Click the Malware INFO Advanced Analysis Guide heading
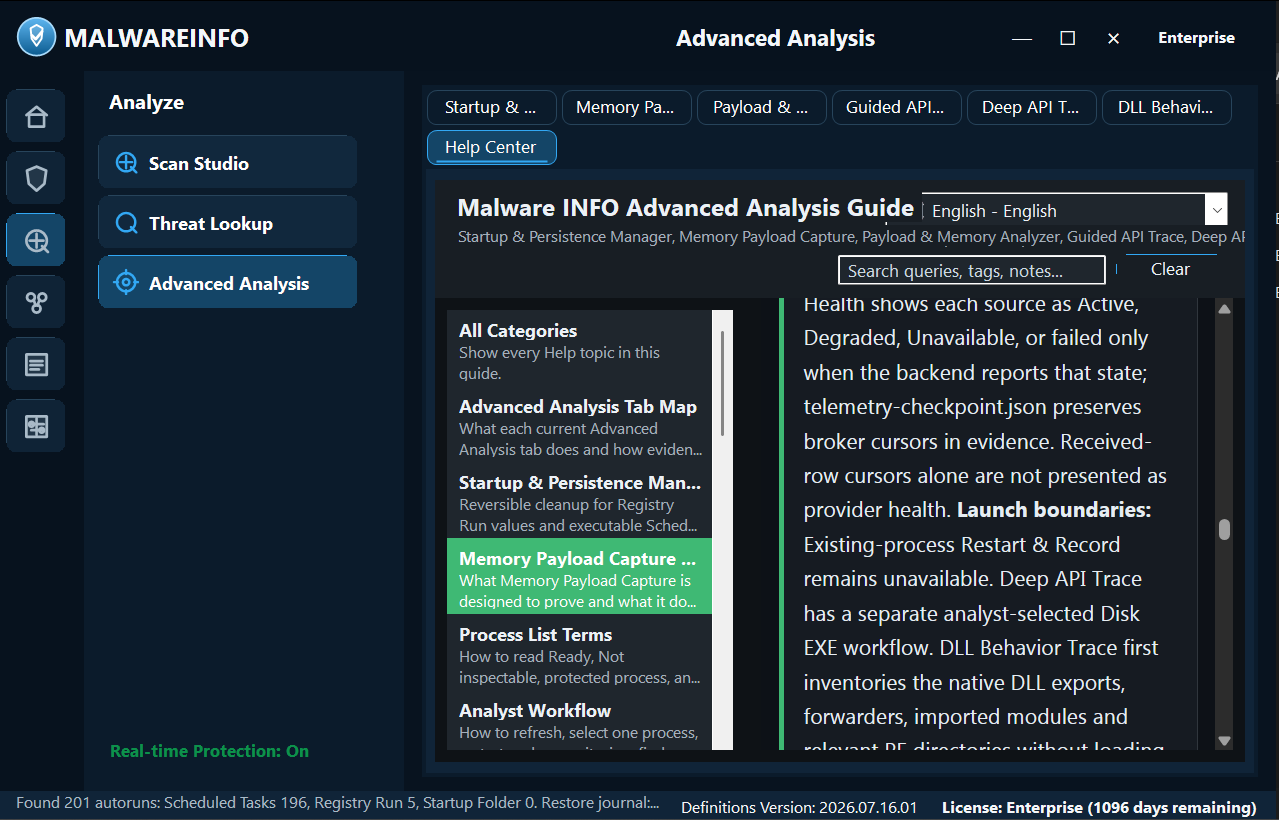Screen dimensions: 1279x820 685,208
